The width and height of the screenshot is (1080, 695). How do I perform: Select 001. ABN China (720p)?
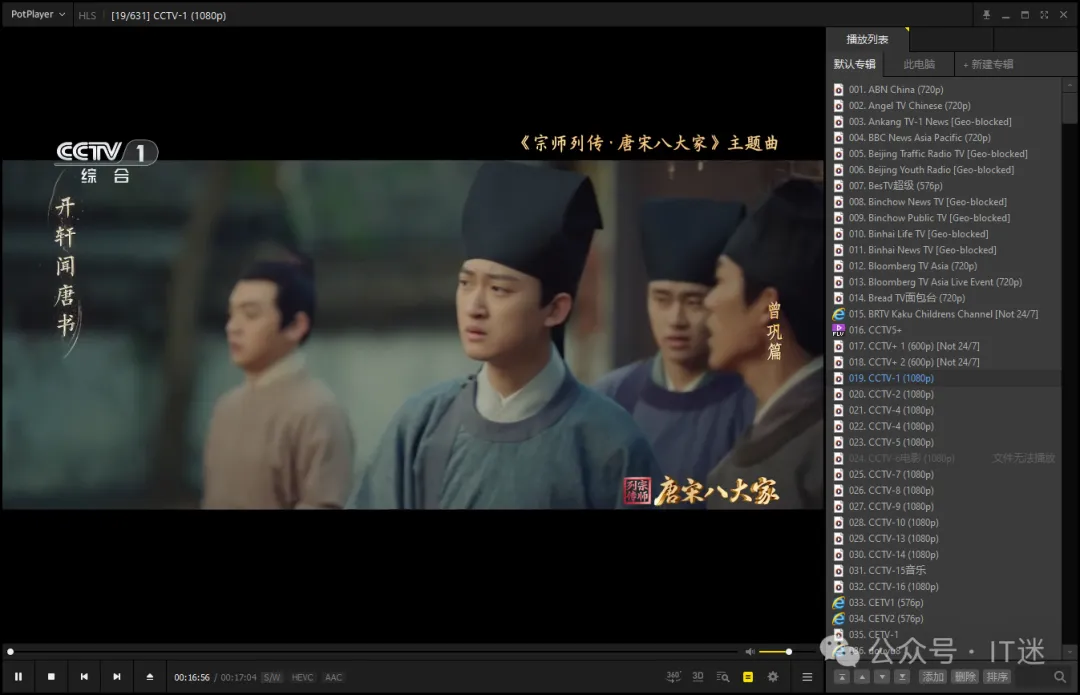pos(945,90)
